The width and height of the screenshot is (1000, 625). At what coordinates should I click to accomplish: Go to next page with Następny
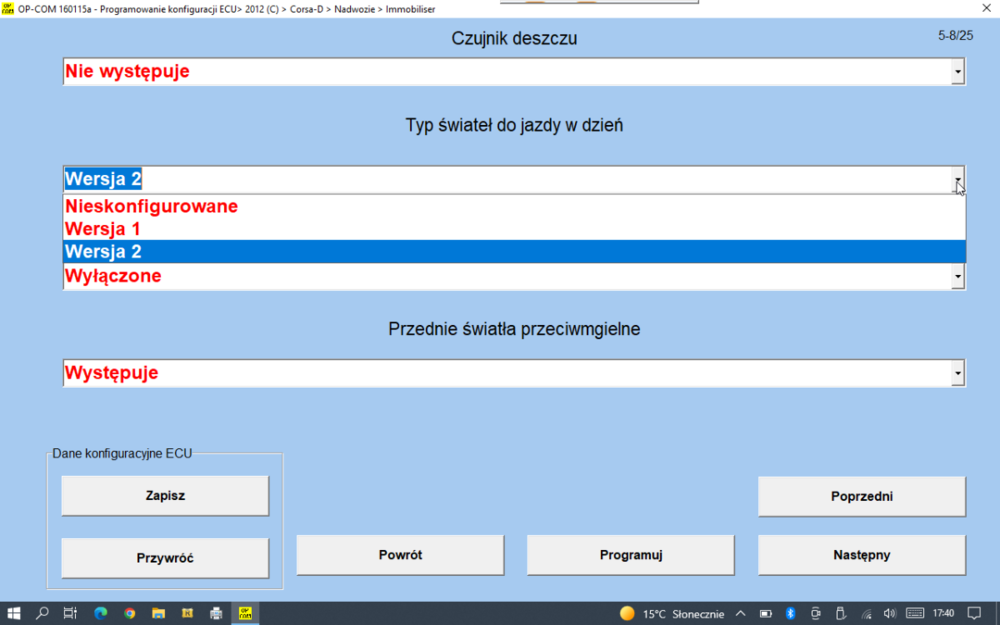(x=861, y=555)
